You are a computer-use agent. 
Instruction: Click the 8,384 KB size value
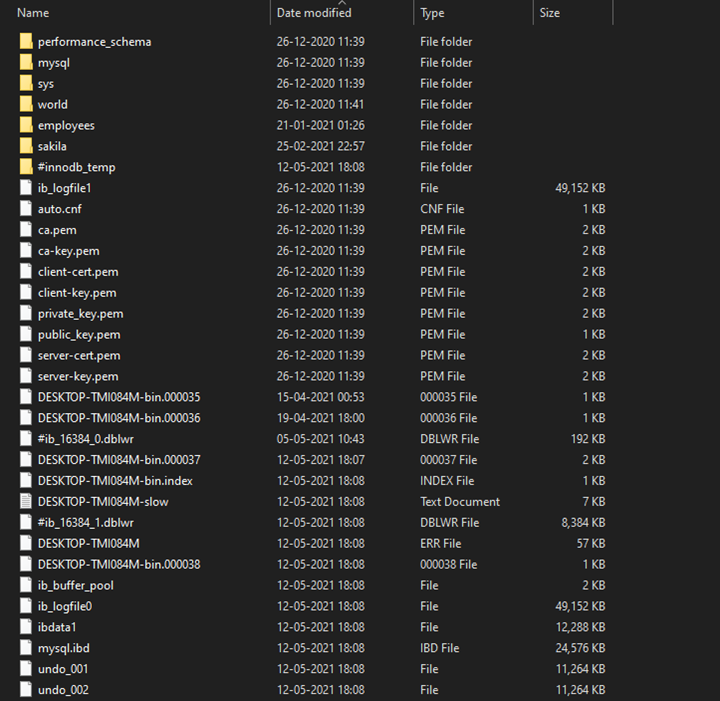coord(583,522)
